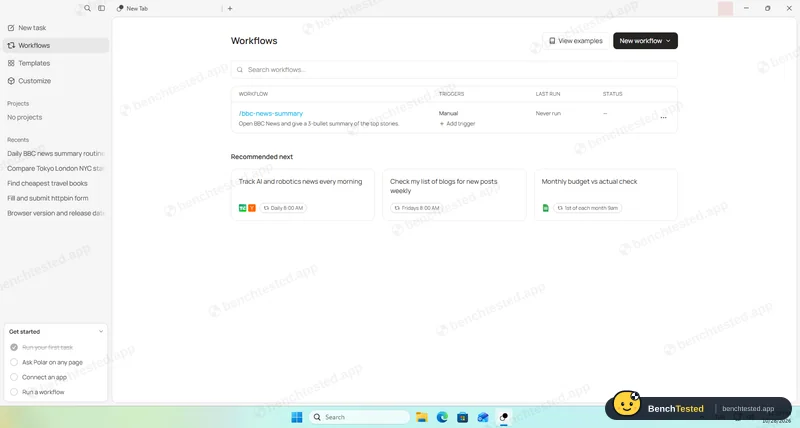
Task: Click the LAST RUN column header
Action: (548, 94)
